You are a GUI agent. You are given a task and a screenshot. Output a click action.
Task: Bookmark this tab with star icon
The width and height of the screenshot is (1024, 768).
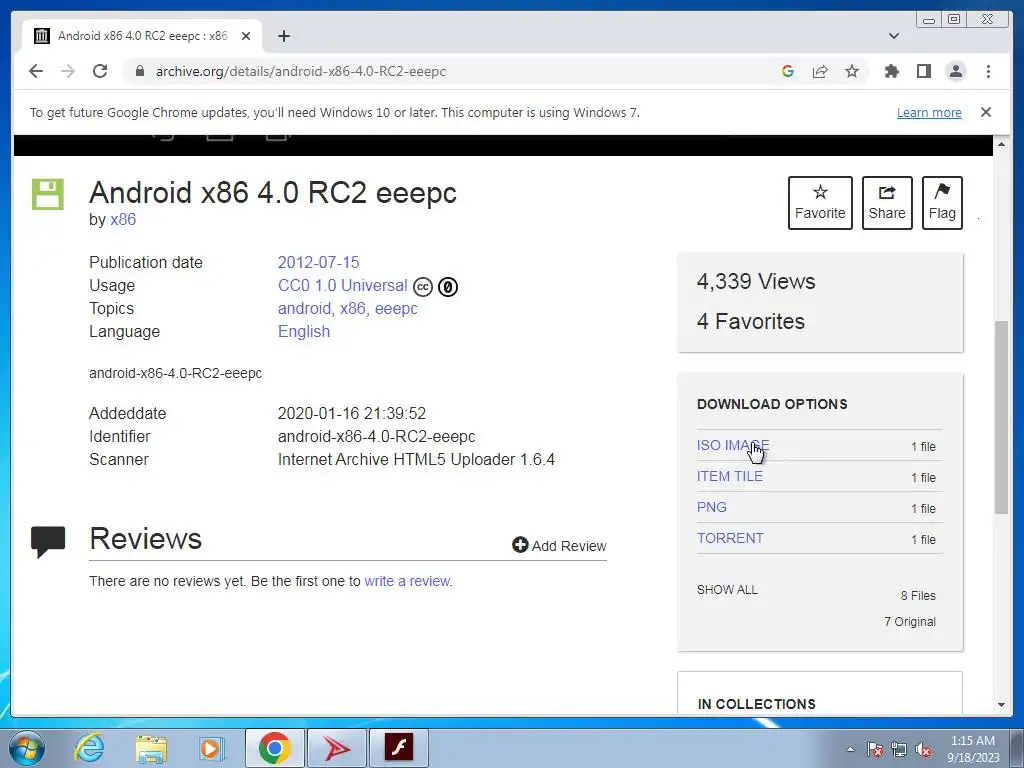(x=852, y=71)
